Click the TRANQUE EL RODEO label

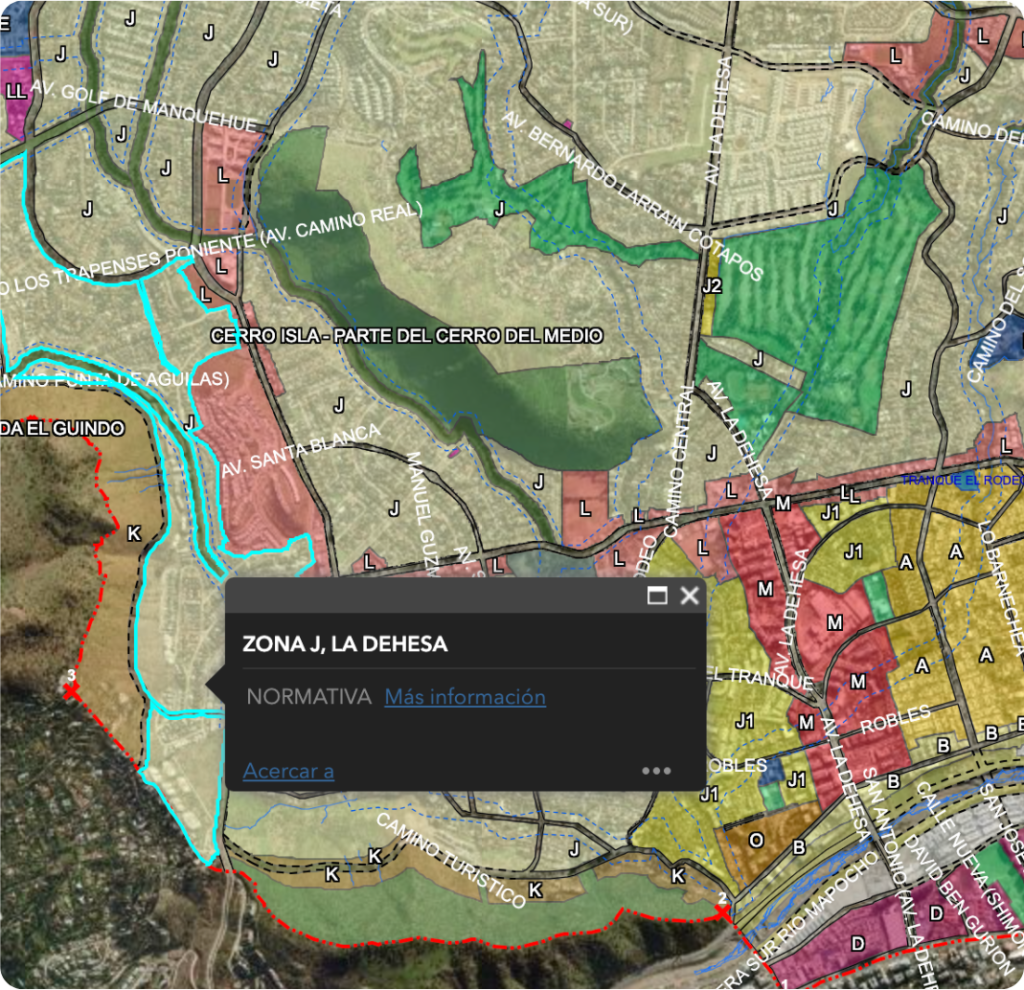pos(961,481)
